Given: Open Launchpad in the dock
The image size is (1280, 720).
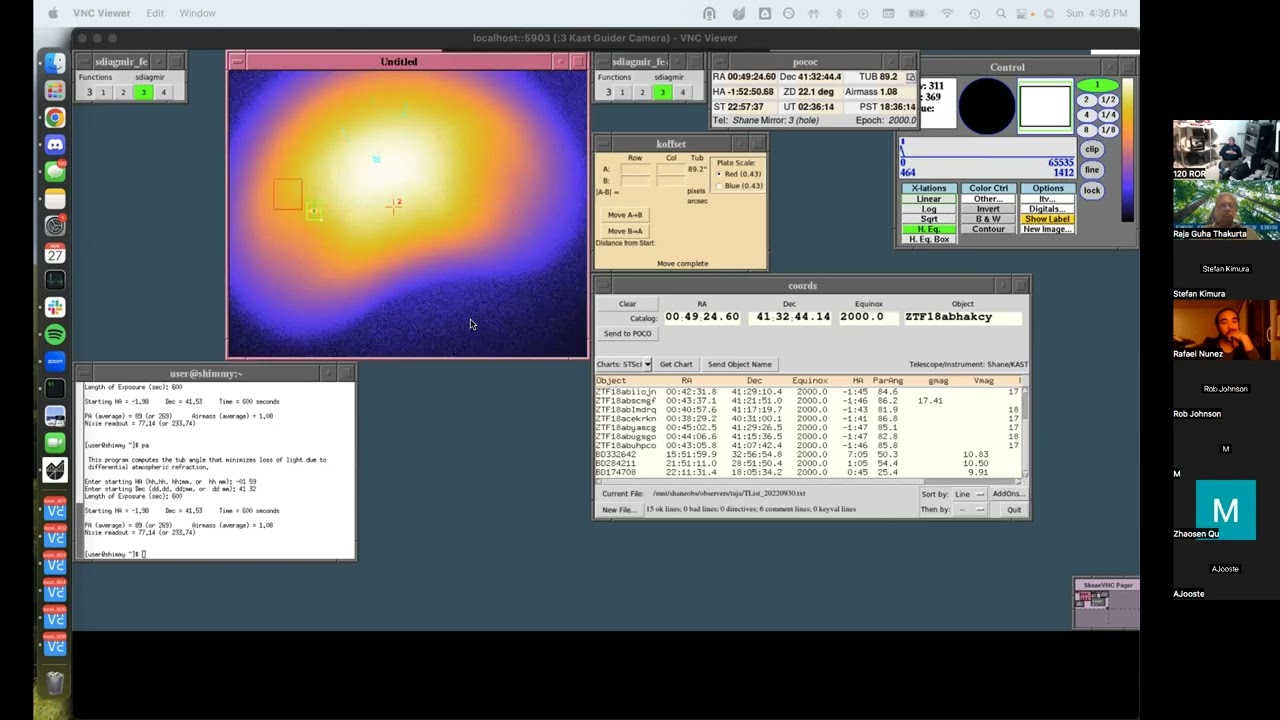Looking at the screenshot, I should pos(55,90).
